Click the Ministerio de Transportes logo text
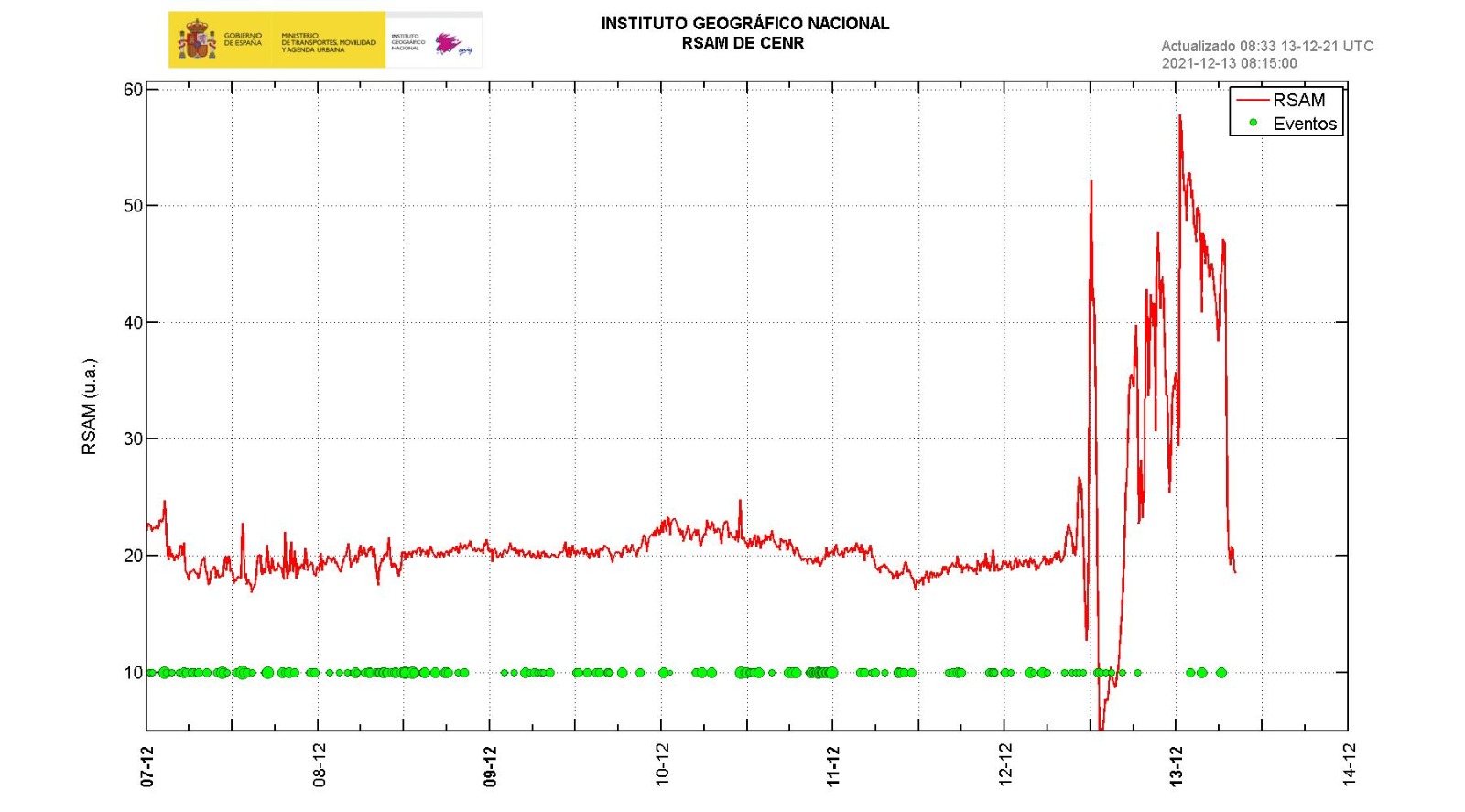 coord(328,43)
